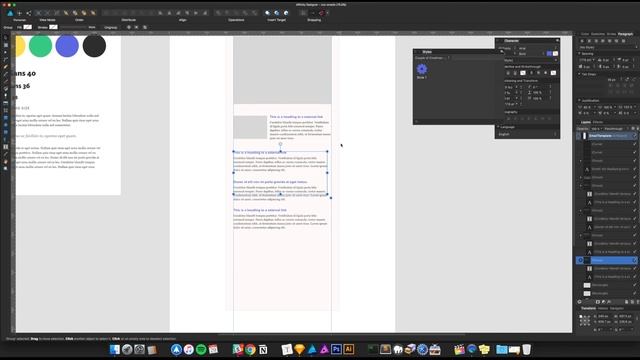Click the middle Insert Target icon
This screenshot has width=640, height=360.
[x=277, y=13]
